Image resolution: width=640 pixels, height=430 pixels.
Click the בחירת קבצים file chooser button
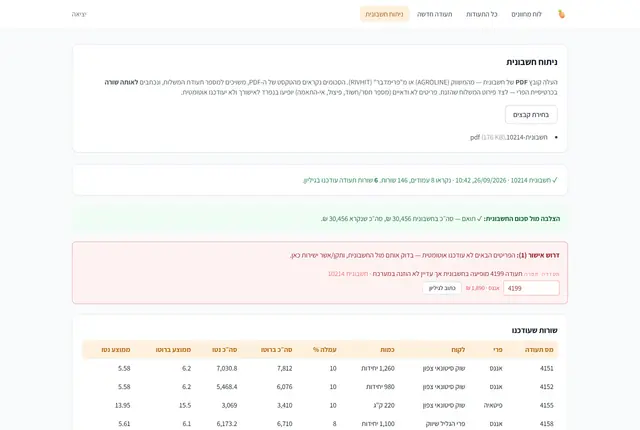[x=531, y=115]
